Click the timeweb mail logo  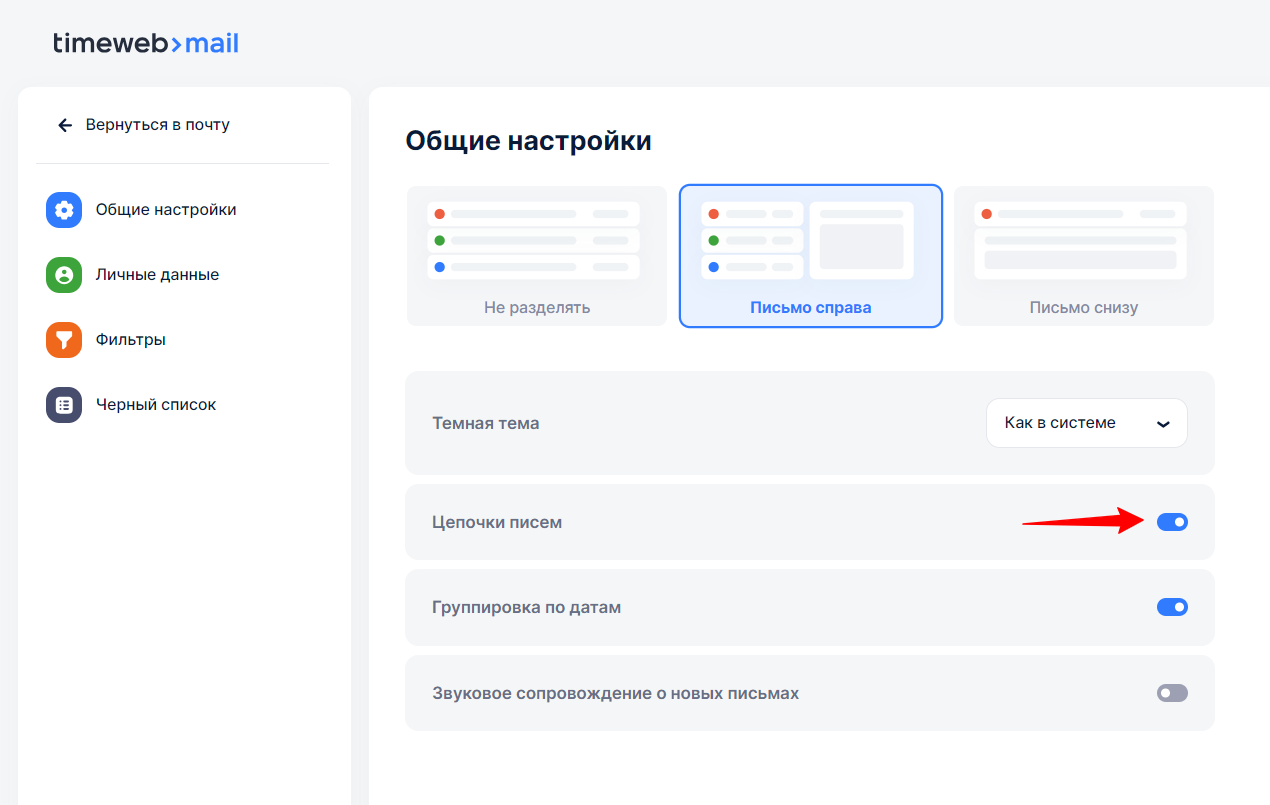[x=146, y=43]
